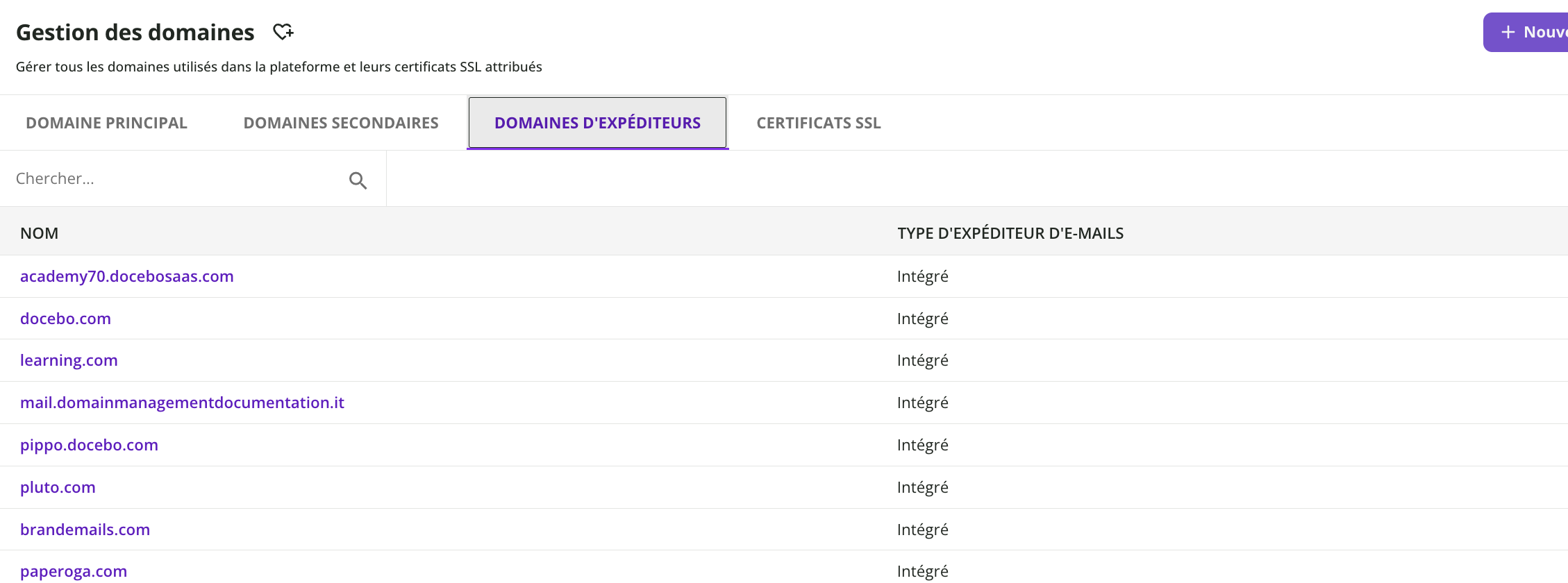This screenshot has height=583, width=1568.
Task: Open the pippo.docebo.com domain link
Action: pos(89,445)
